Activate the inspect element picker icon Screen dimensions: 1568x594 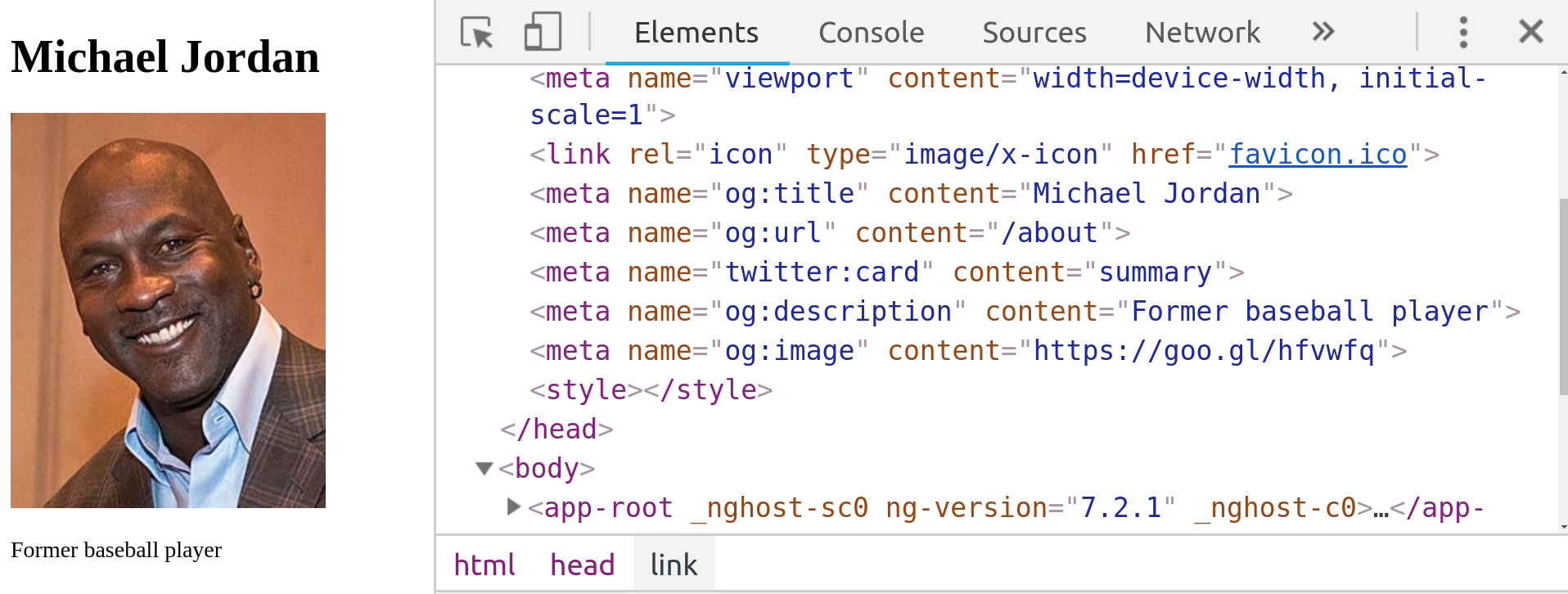click(476, 33)
